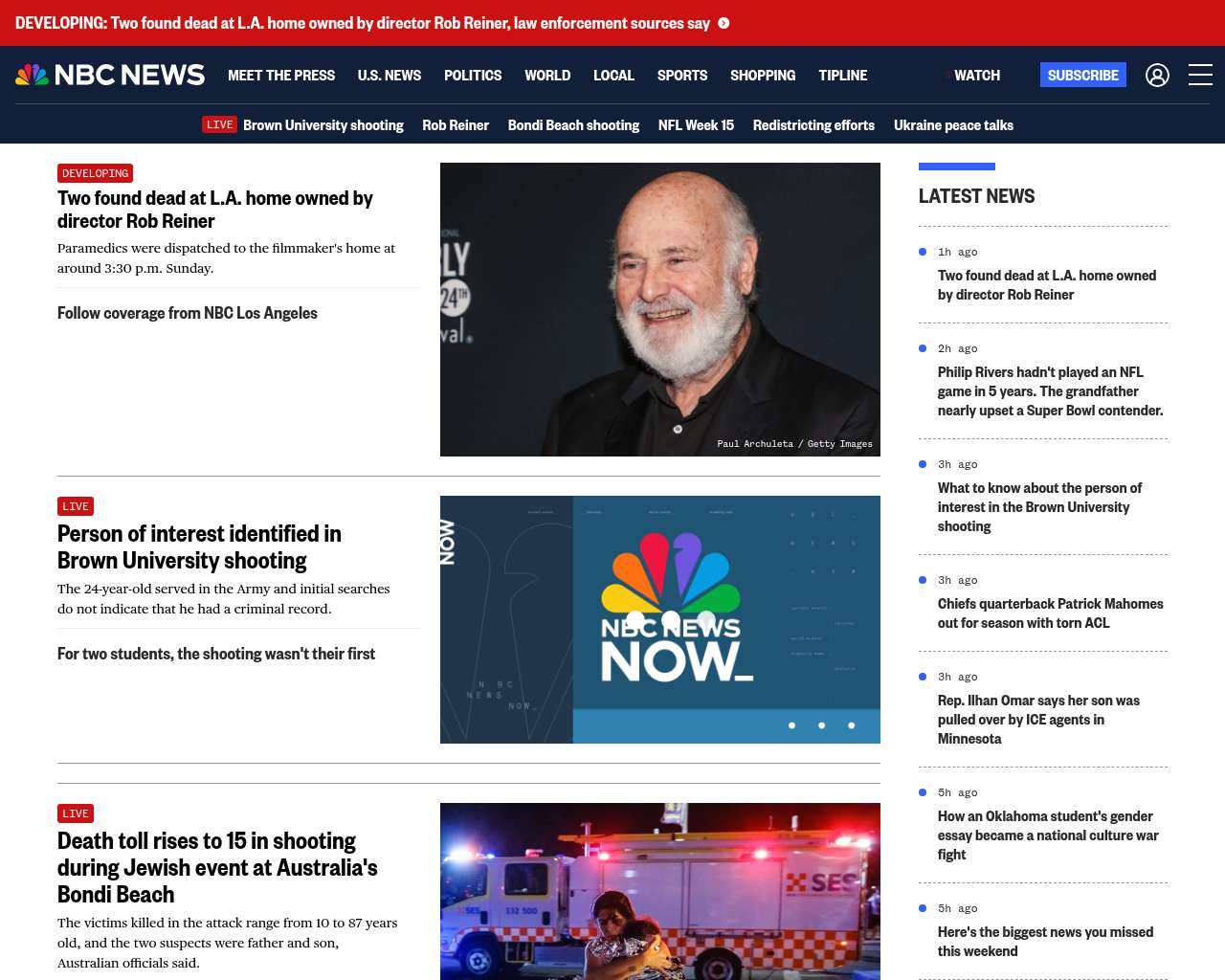
Task: Open the Politics section
Action: click(x=473, y=75)
